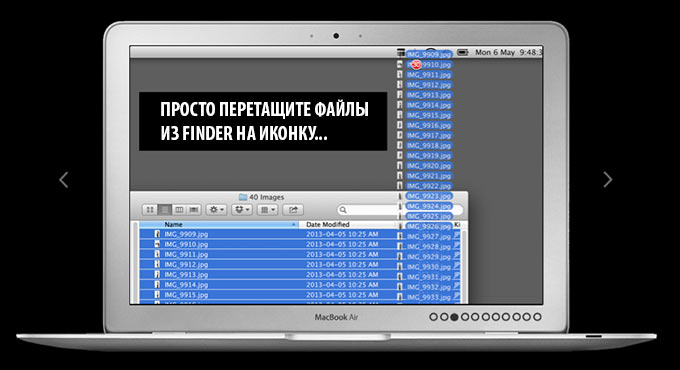The height and width of the screenshot is (370, 680).
Task: Click file icon beside dragged IMG_9919.jpg
Action: tap(400, 156)
